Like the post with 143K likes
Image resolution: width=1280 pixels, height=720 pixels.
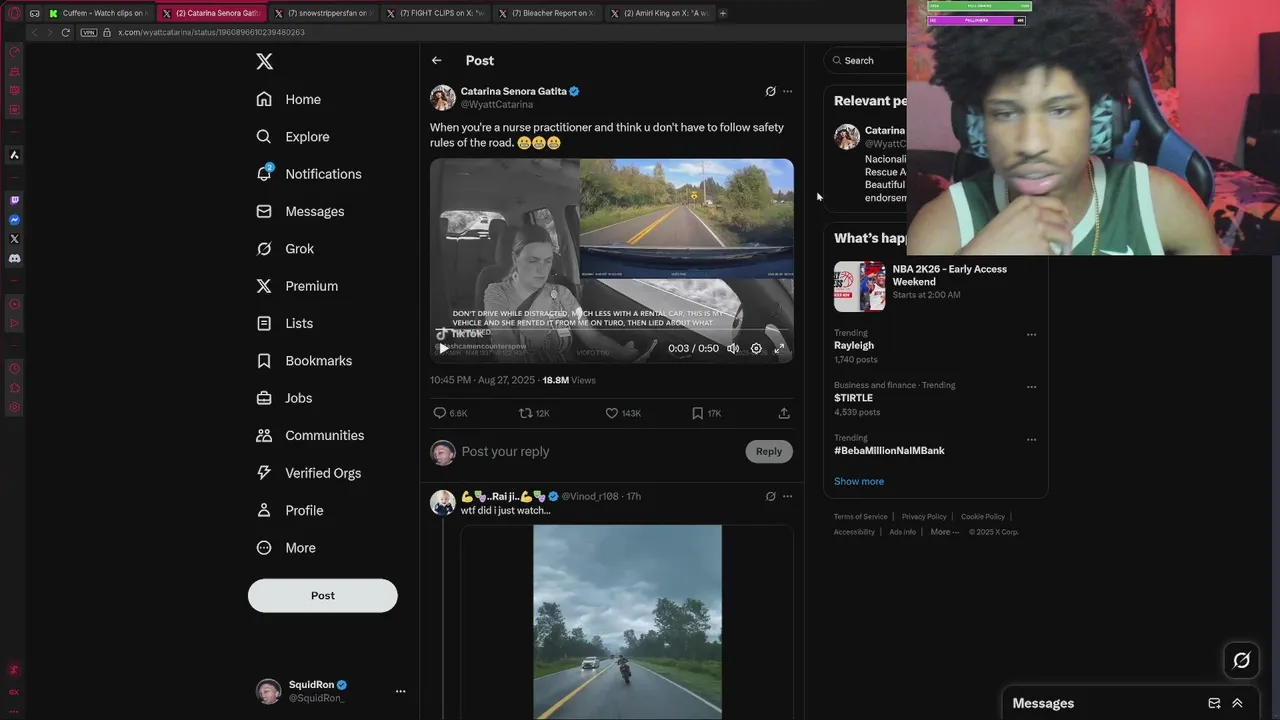coord(623,413)
